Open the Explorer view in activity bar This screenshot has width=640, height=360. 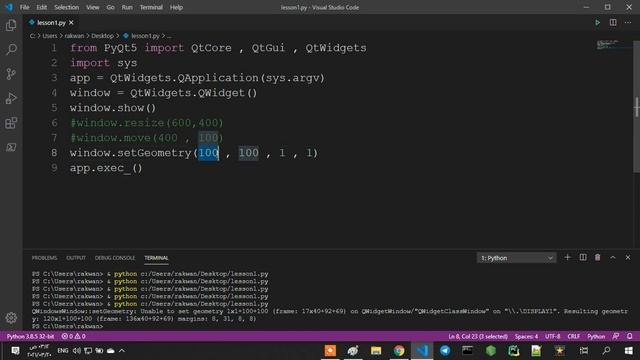(11, 25)
